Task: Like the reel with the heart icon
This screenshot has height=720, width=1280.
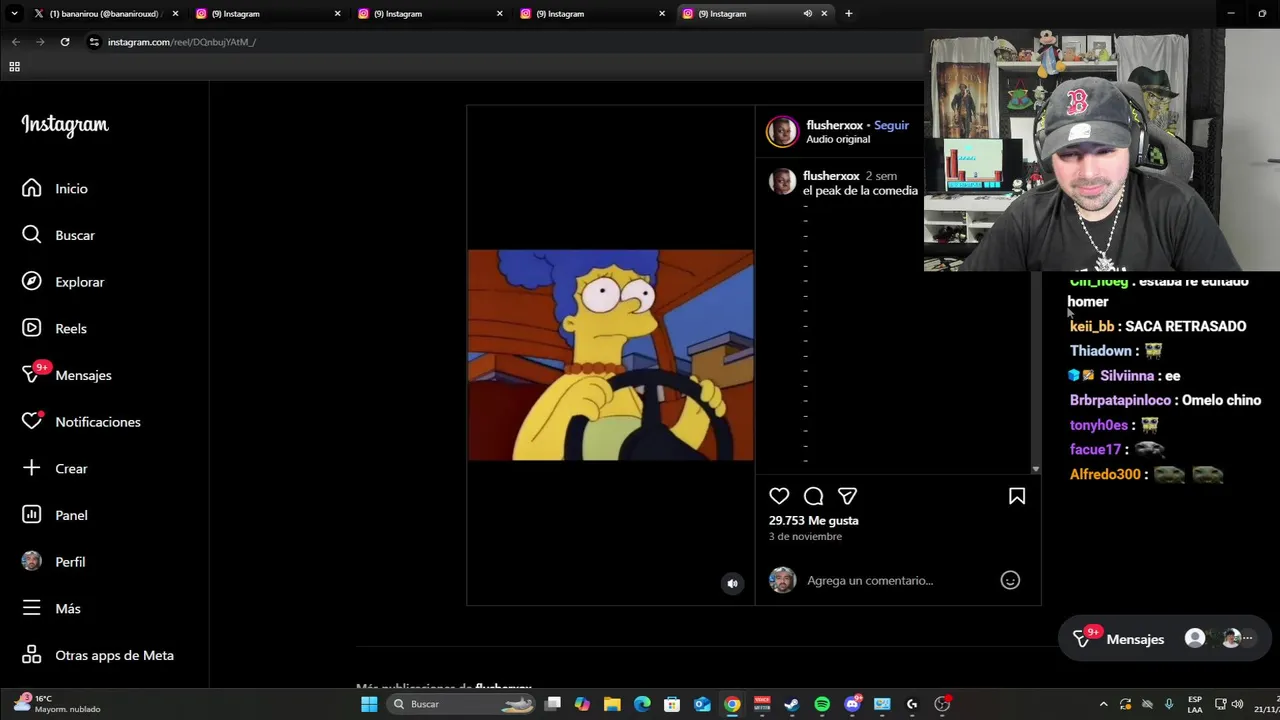Action: [x=779, y=496]
